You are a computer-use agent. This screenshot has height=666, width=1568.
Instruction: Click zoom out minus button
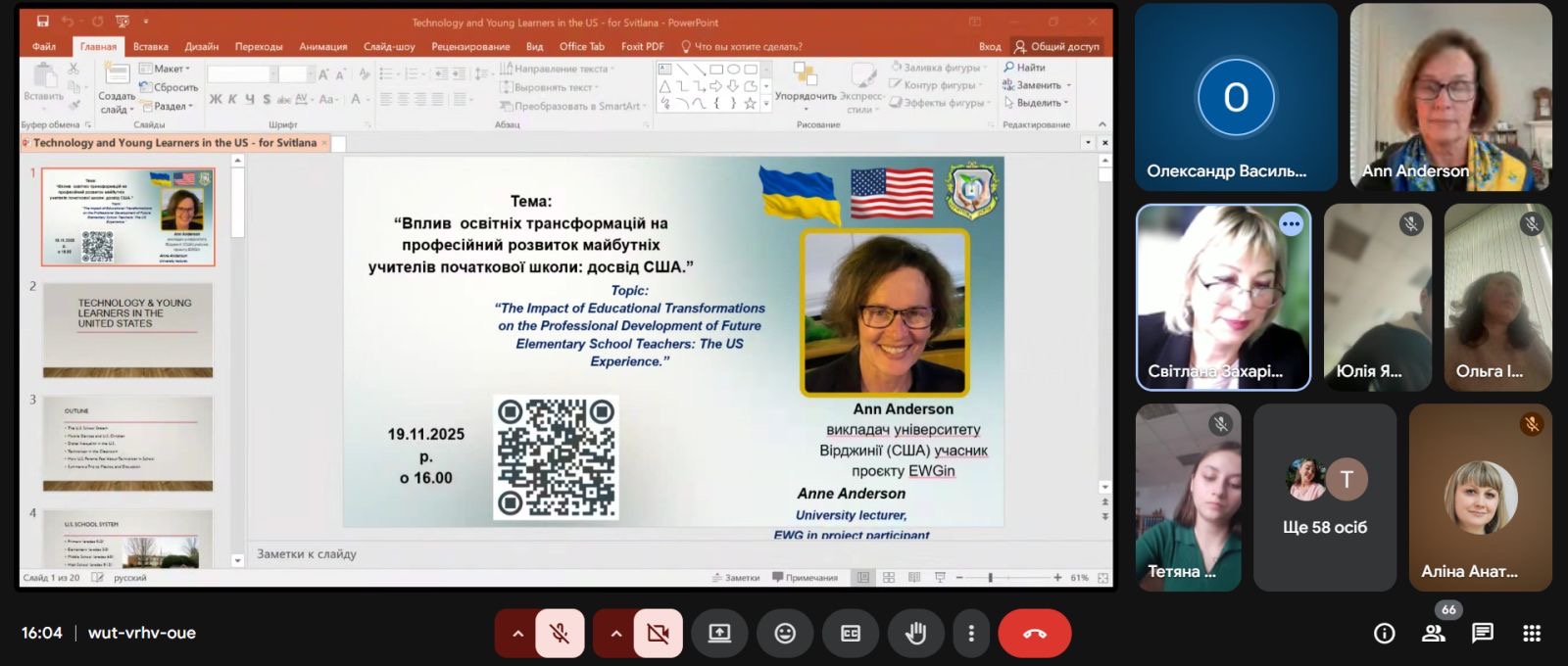(x=959, y=578)
